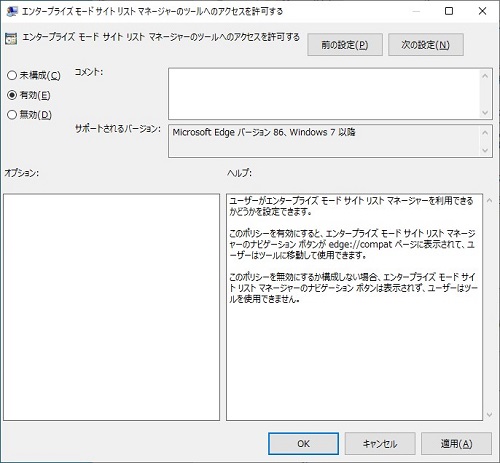
Task: Select the 無効 radio button
Action: 12,115
